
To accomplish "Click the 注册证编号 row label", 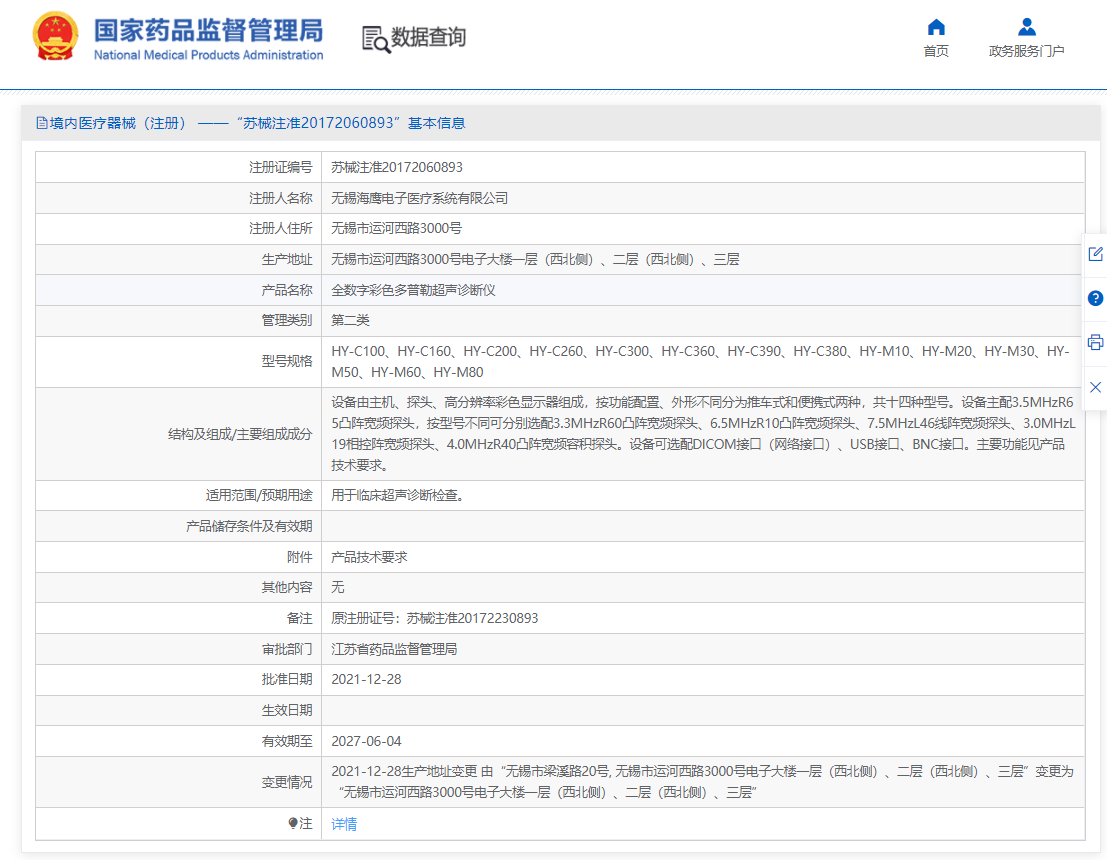I will (280, 167).
